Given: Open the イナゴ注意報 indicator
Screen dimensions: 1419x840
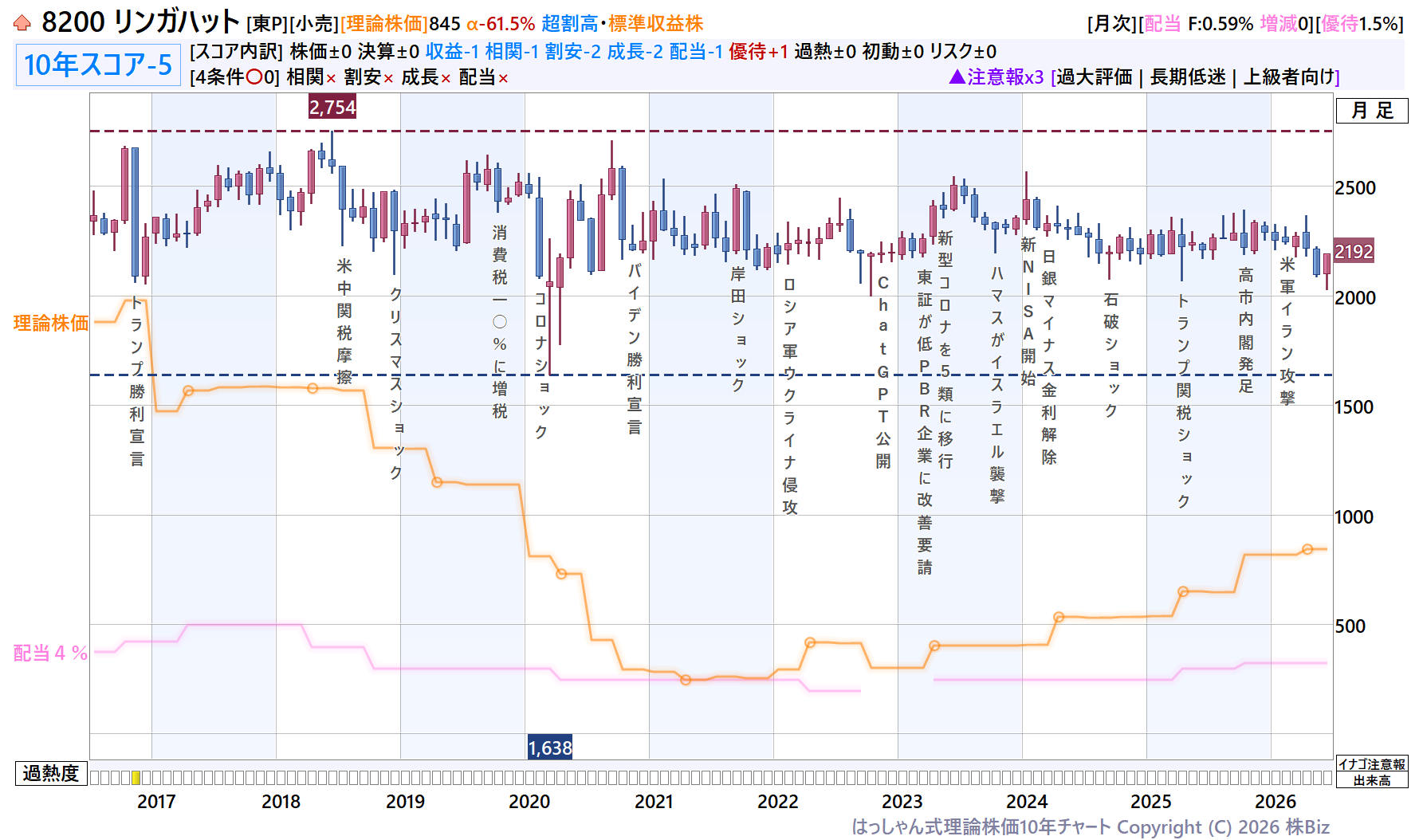Looking at the screenshot, I should pos(1372,764).
